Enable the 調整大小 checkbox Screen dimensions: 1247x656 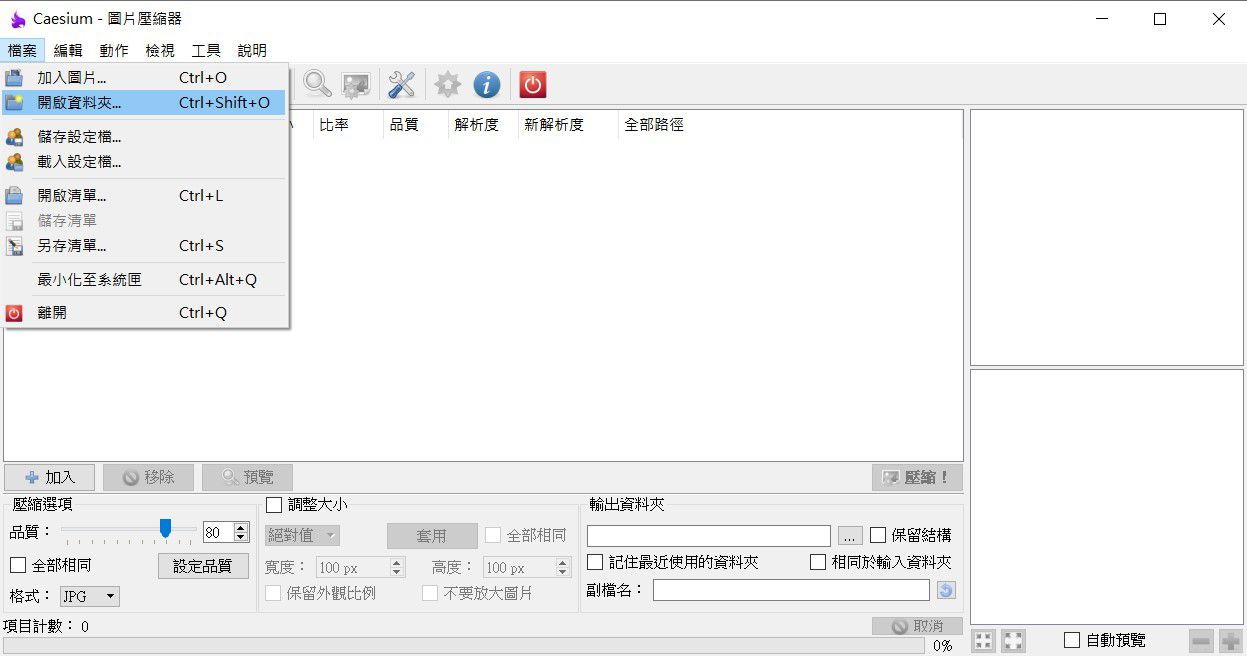coord(274,505)
